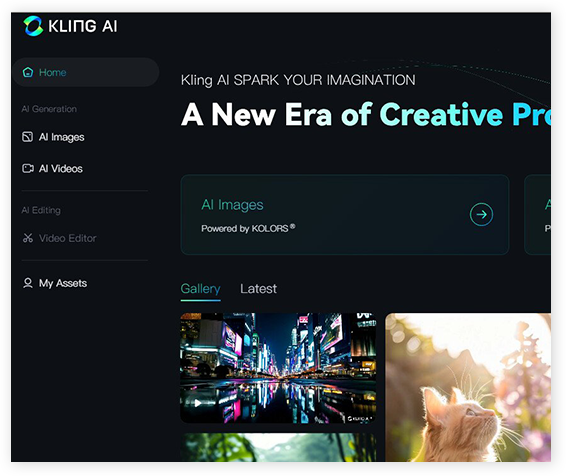The height and width of the screenshot is (476, 566).
Task: Open the AI Images sidebar label
Action: tap(61, 137)
